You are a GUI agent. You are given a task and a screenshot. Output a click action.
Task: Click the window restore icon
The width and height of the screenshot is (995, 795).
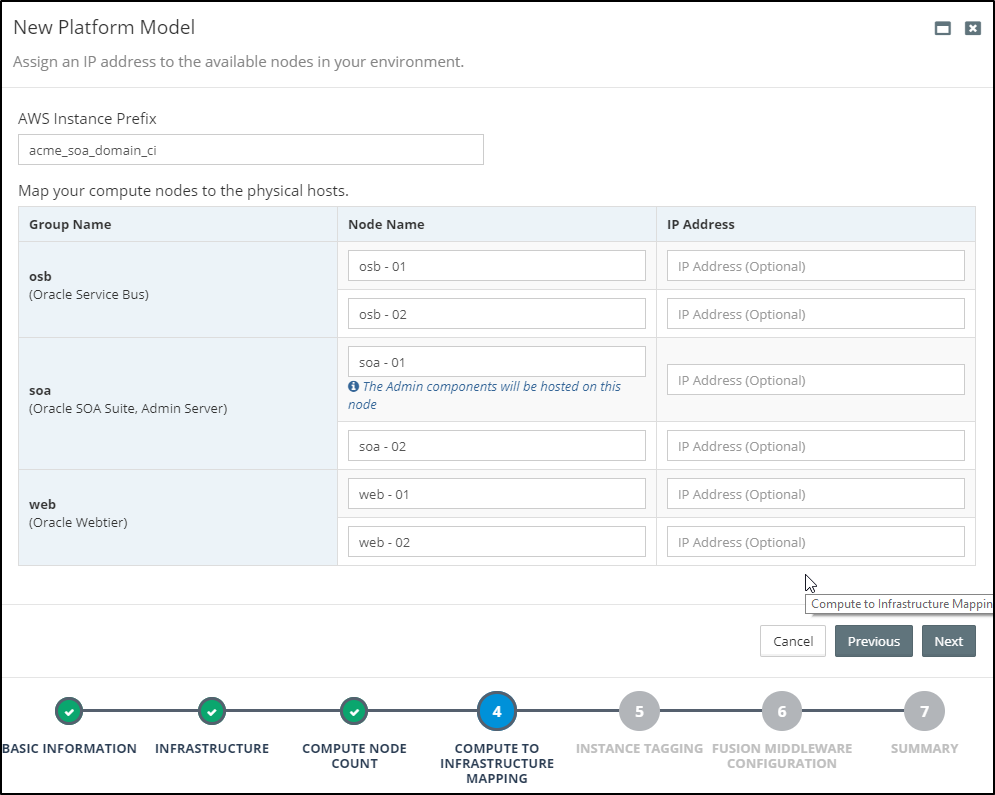pos(941,28)
